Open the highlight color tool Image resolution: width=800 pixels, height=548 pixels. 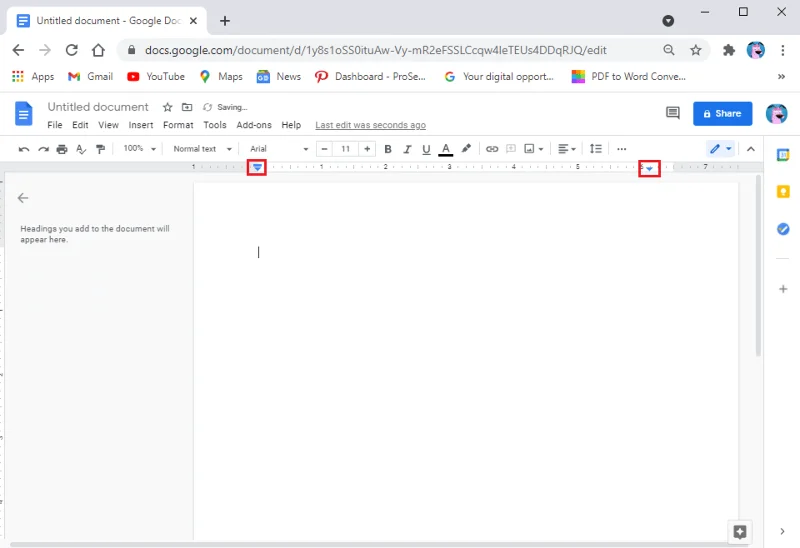(466, 148)
